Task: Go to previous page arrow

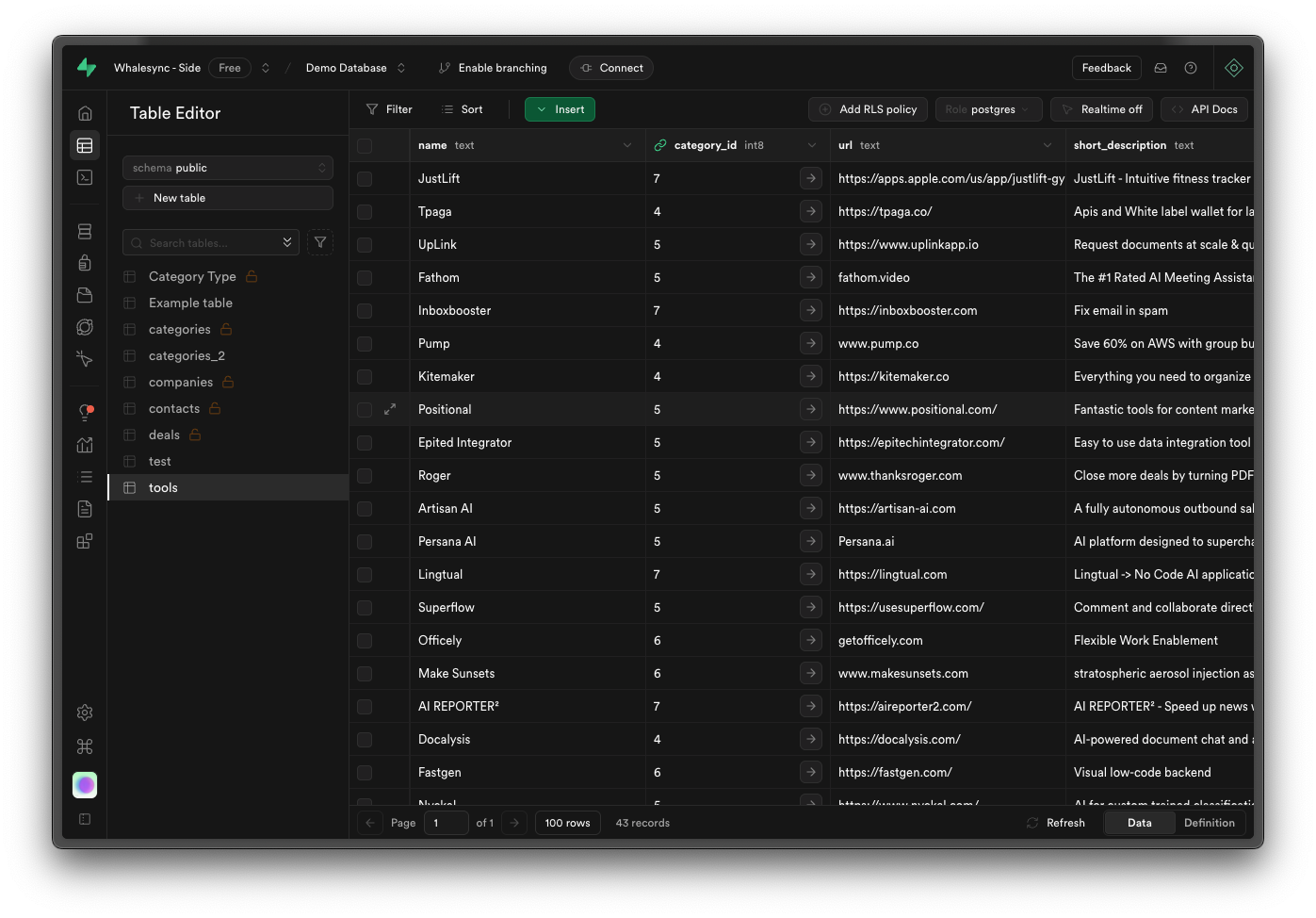Action: pos(370,823)
